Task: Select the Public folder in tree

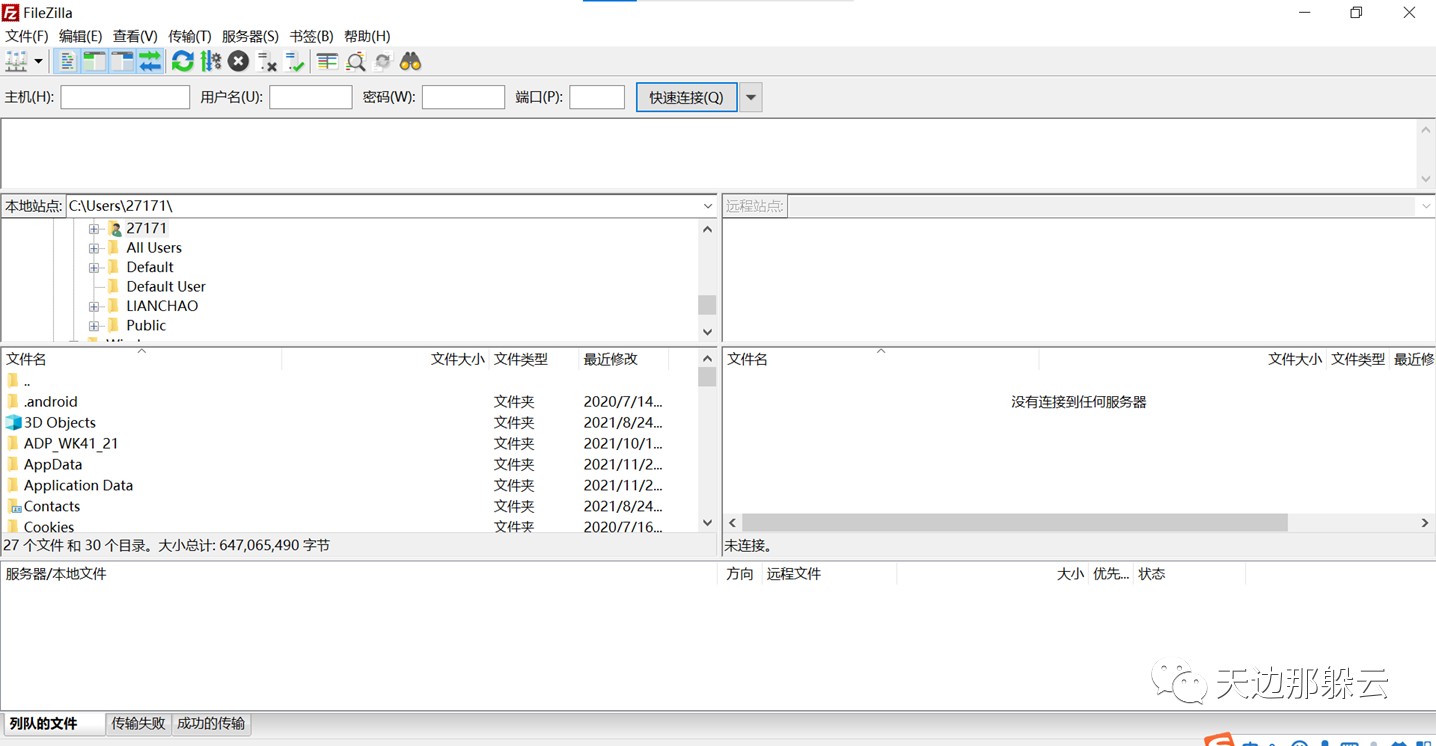Action: point(146,325)
